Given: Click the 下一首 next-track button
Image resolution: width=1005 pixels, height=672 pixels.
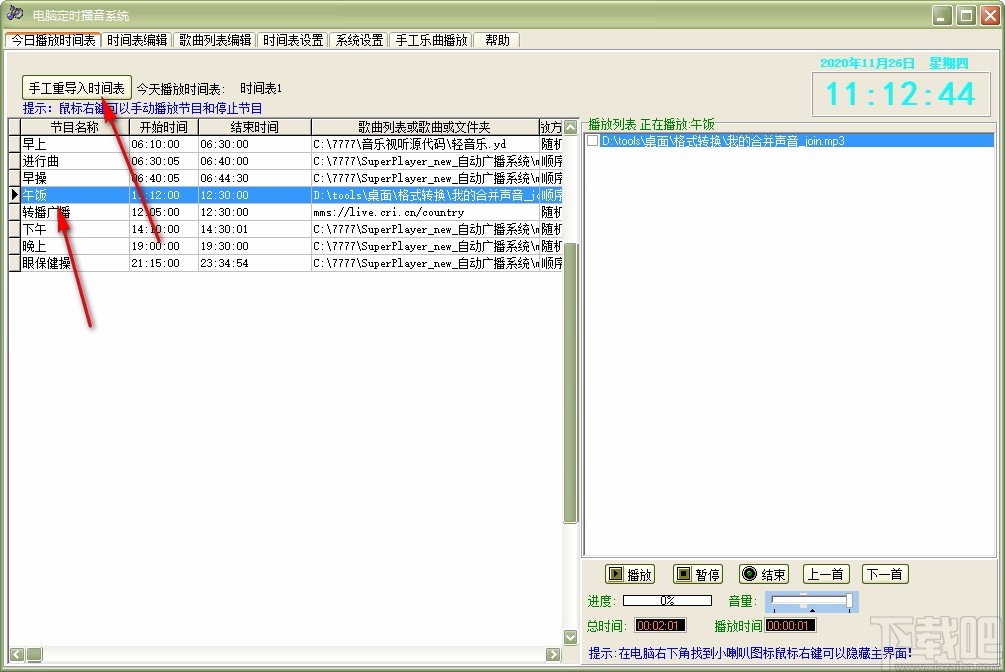Looking at the screenshot, I should tap(884, 574).
